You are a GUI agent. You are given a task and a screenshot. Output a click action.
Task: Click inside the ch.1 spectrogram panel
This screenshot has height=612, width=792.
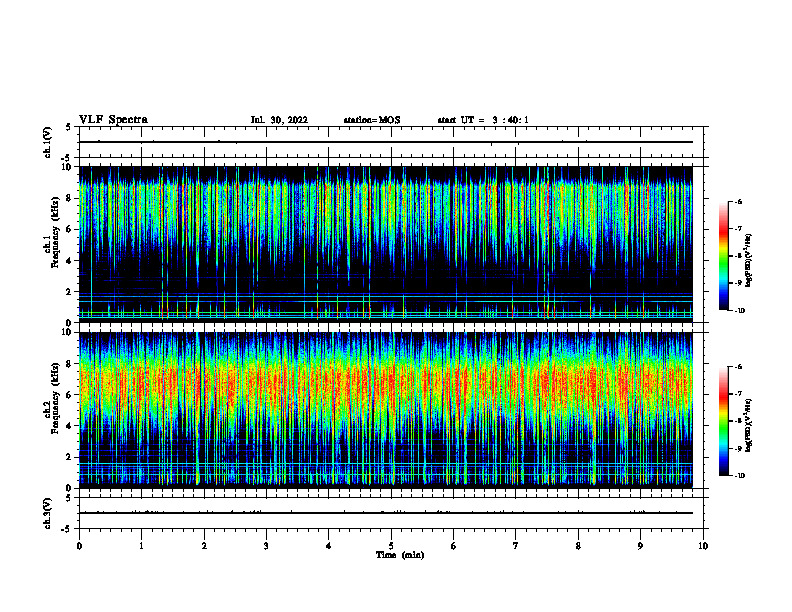[x=386, y=244]
